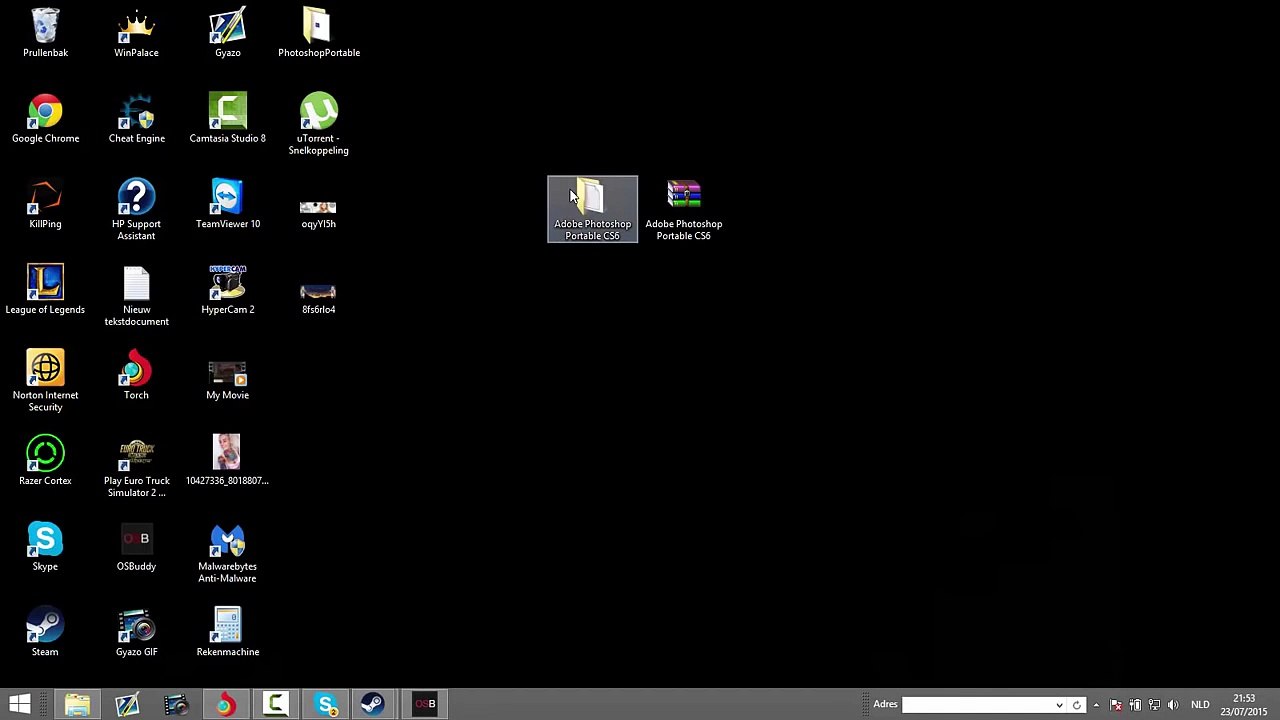The width and height of the screenshot is (1280, 720).
Task: Select the League of Legends shortcut
Action: [45, 290]
